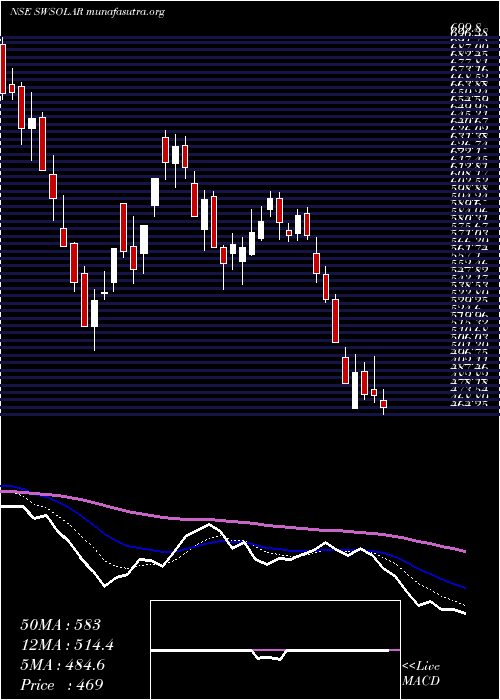Click the most recent candlestick at chart's end
This screenshot has width=500, height=700.
383,403
